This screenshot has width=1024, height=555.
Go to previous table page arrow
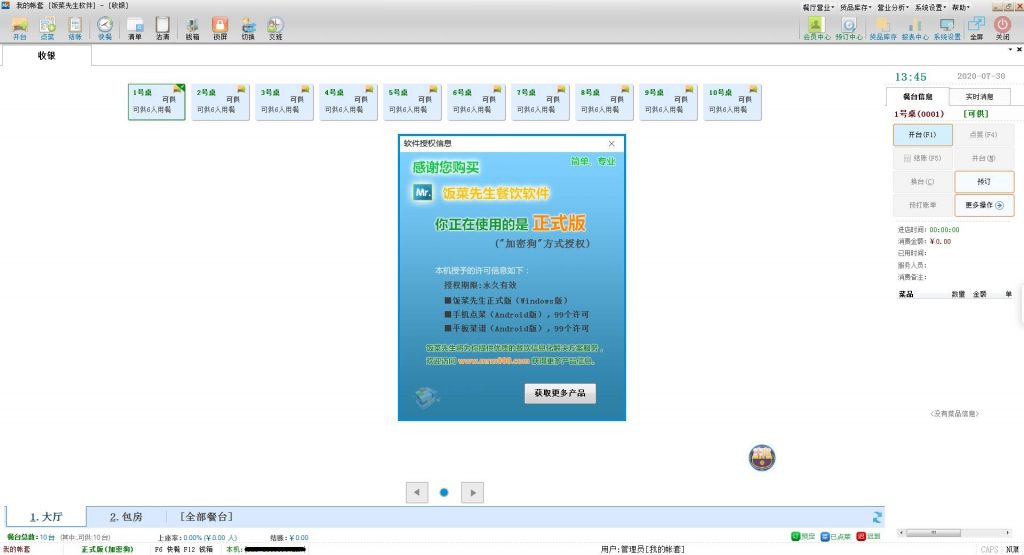(417, 492)
